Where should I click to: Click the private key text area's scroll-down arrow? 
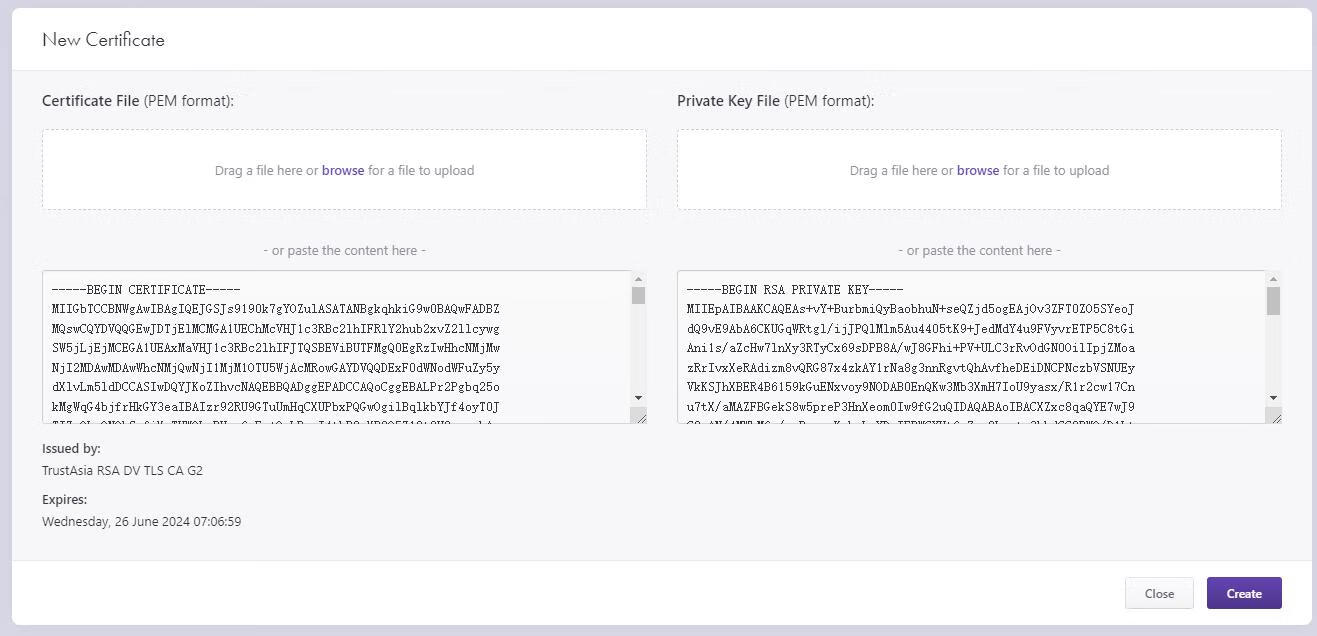1273,398
